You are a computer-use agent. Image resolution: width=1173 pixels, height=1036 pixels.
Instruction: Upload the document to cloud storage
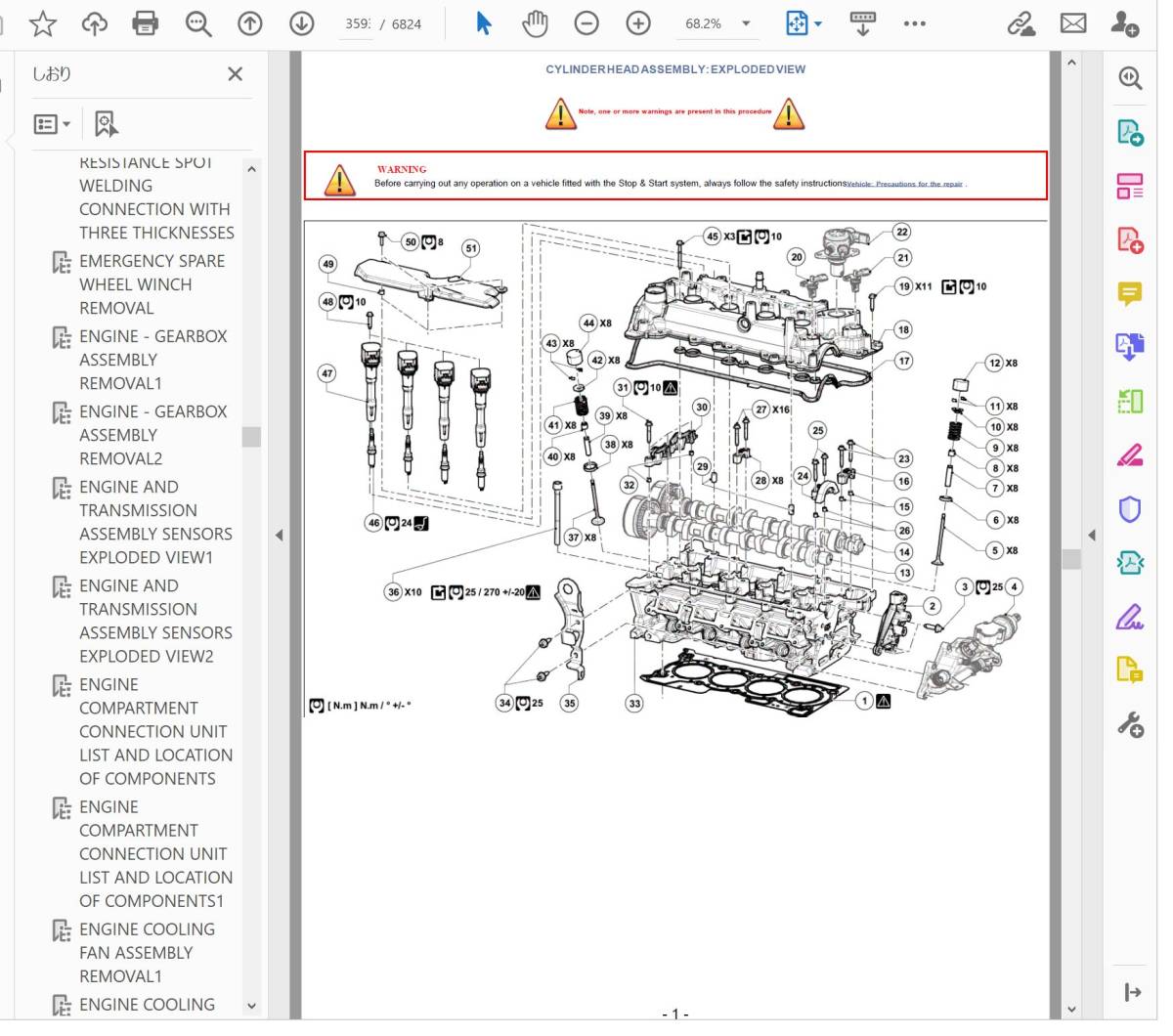pyautogui.click(x=95, y=23)
